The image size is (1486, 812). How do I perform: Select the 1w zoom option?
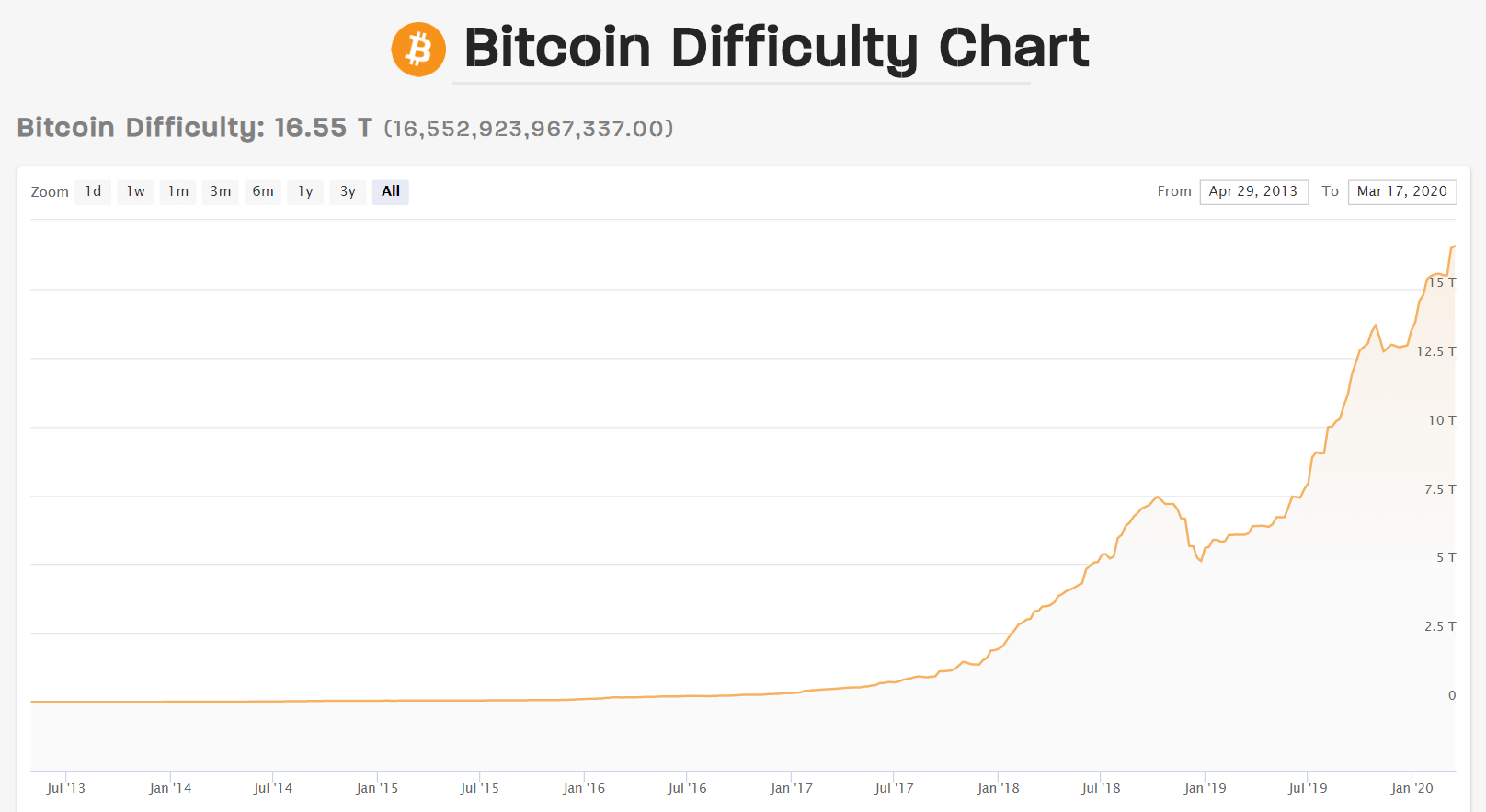click(x=134, y=191)
